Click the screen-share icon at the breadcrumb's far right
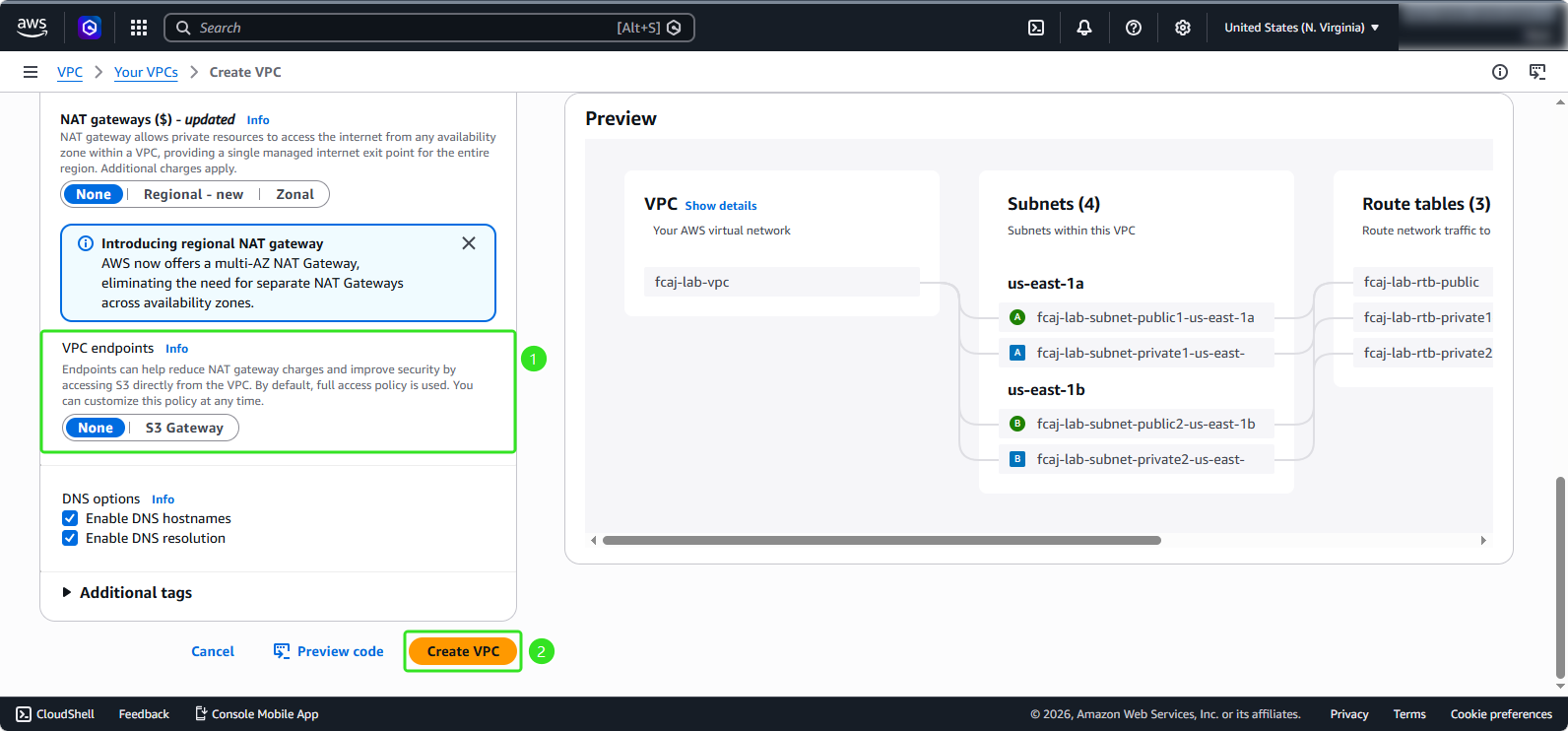 point(1537,72)
